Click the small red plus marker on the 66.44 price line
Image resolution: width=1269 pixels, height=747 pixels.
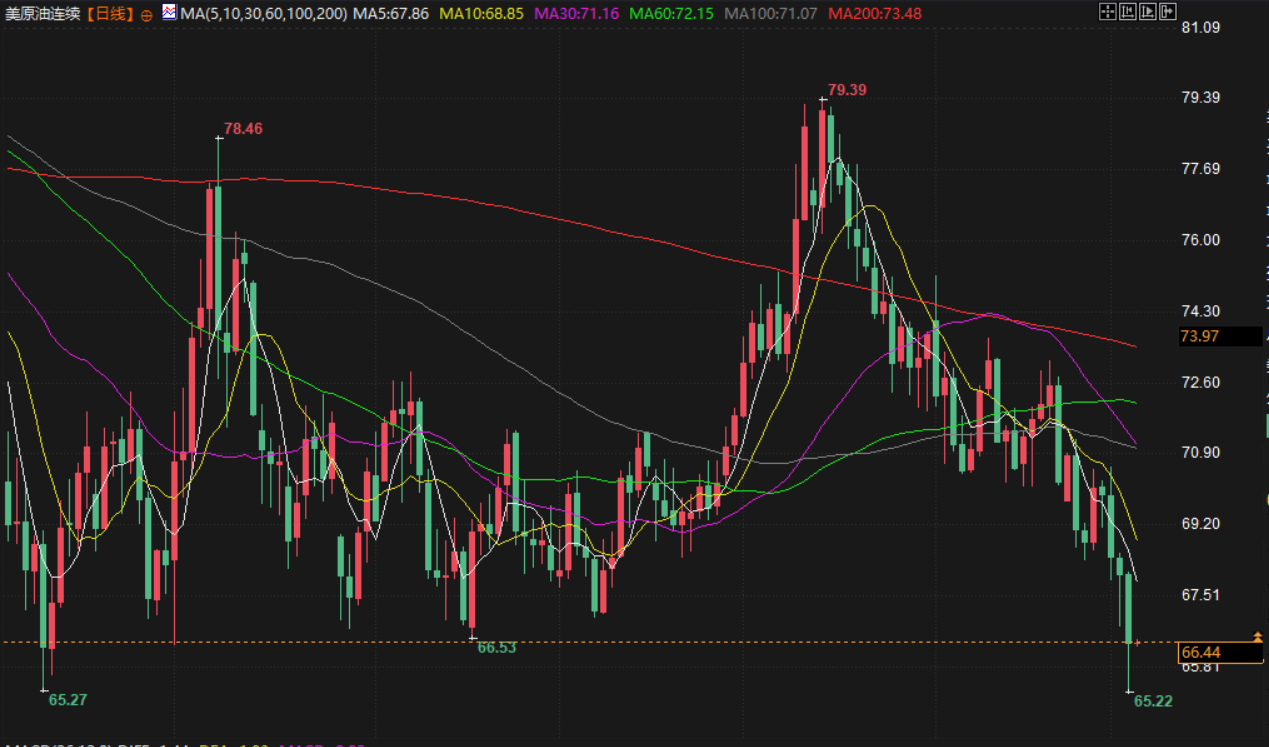[1136, 642]
